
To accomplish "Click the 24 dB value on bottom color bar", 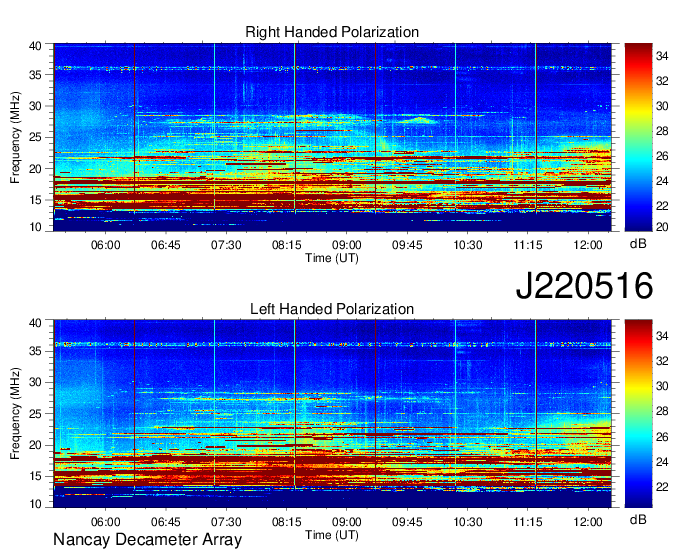I will point(662,462).
